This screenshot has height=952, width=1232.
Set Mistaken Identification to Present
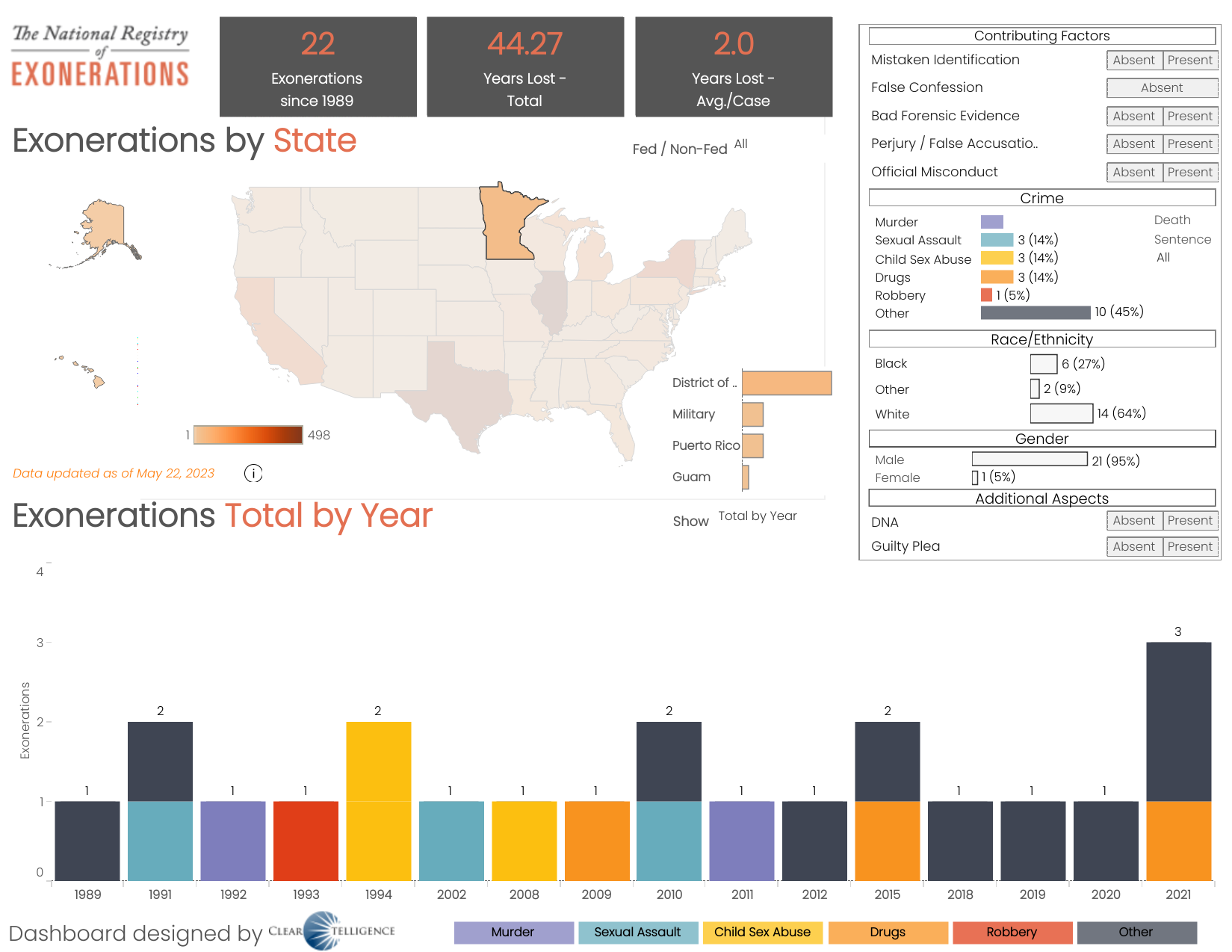click(x=1189, y=61)
